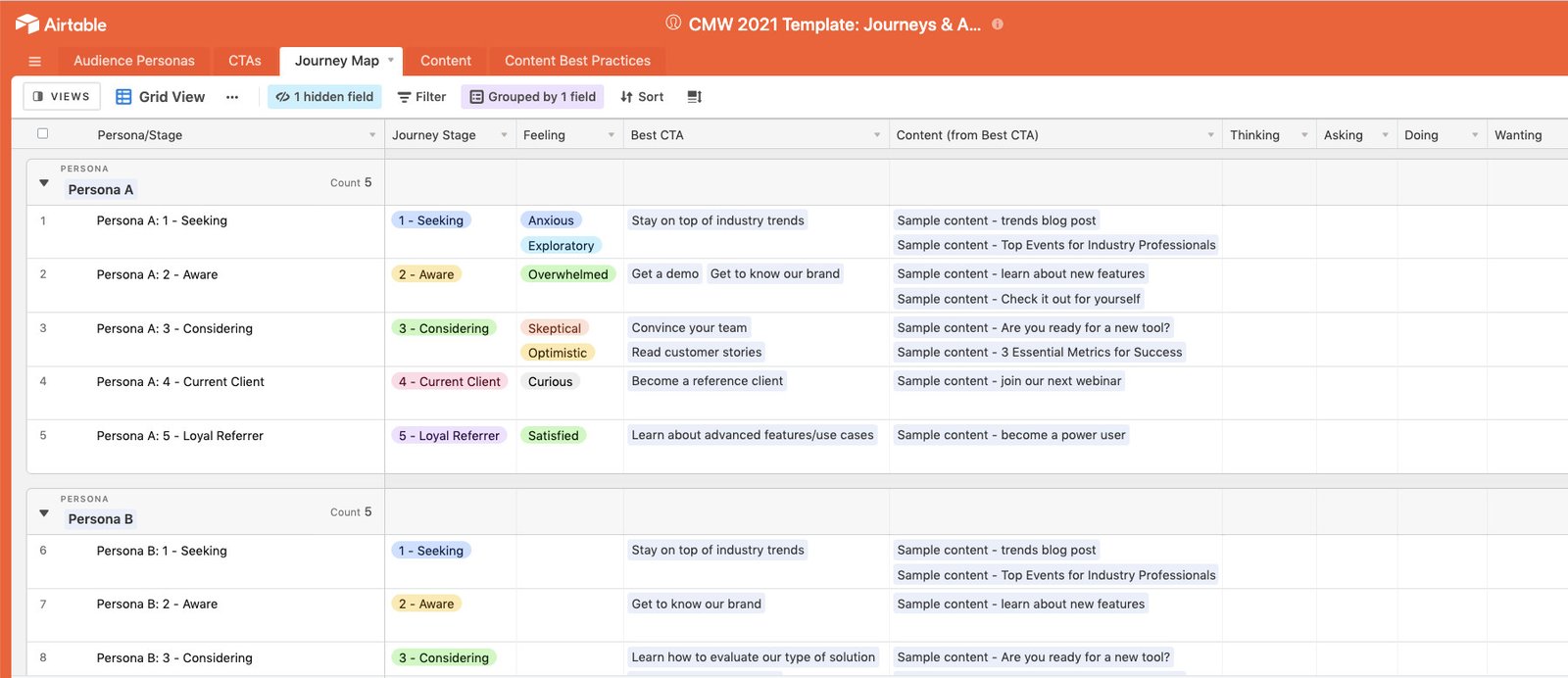The height and width of the screenshot is (678, 1568).
Task: Toggle the Views sidebar
Action: (62, 96)
